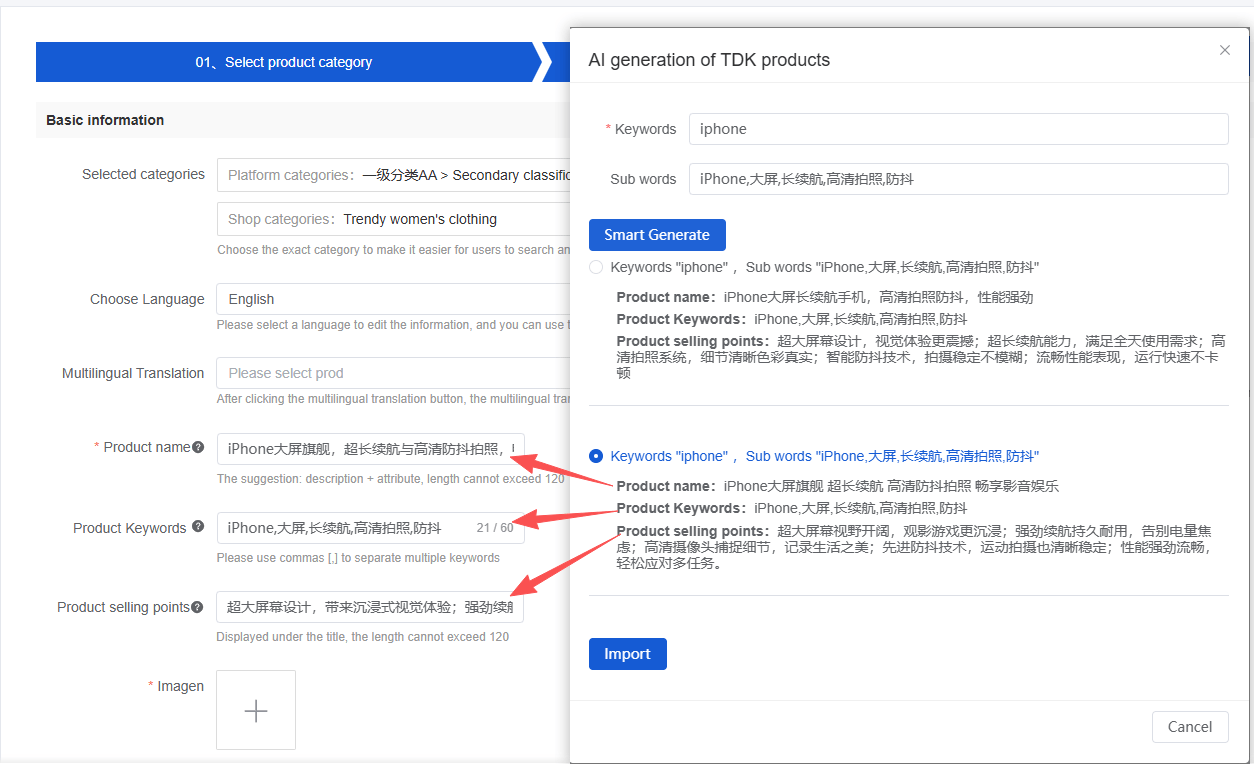
Task: Click the plus icon to add image
Action: click(256, 710)
